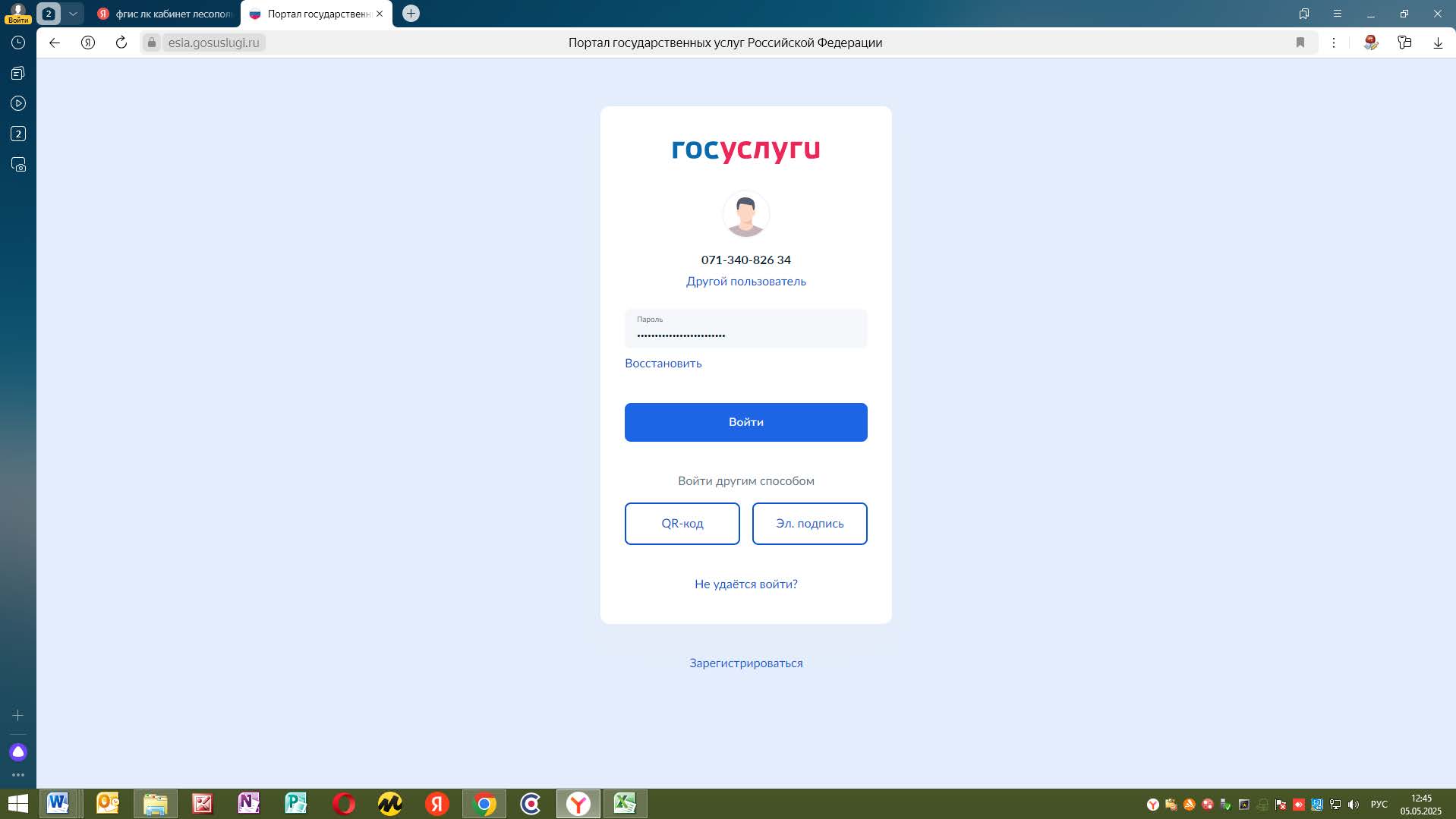Viewport: 1456px width, 819px height.
Task: Open File Explorer from taskbar
Action: pyautogui.click(x=155, y=803)
